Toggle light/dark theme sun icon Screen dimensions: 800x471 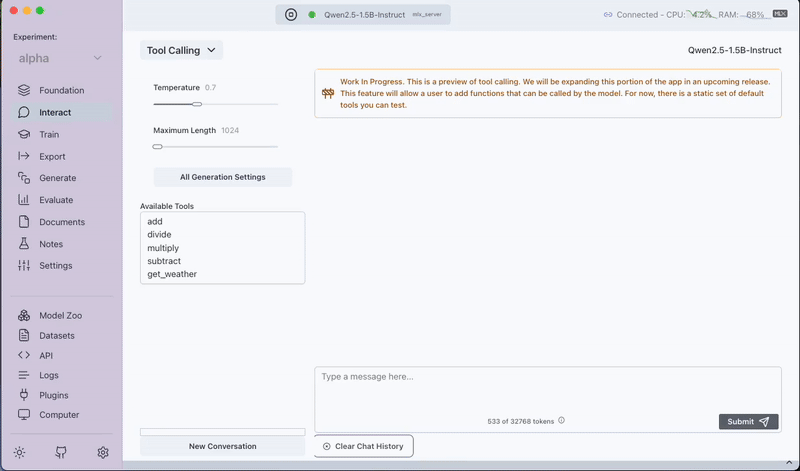coord(20,452)
